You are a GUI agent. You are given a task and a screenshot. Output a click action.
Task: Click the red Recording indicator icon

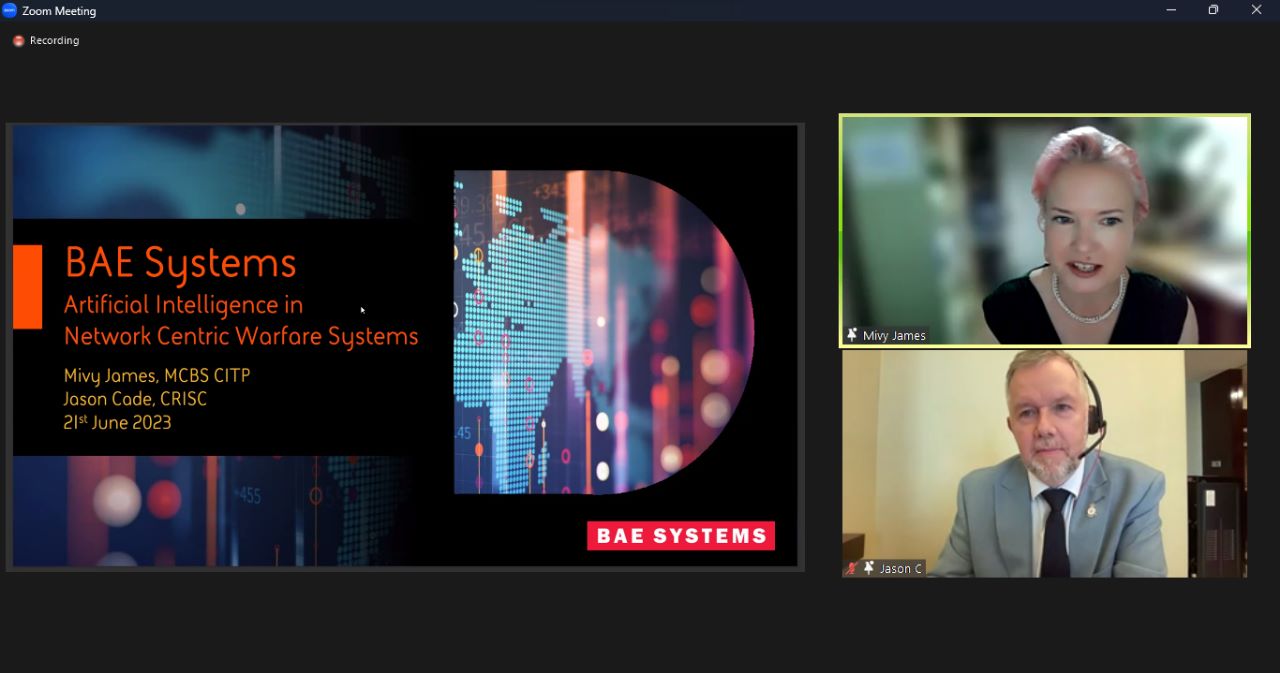coord(18,41)
